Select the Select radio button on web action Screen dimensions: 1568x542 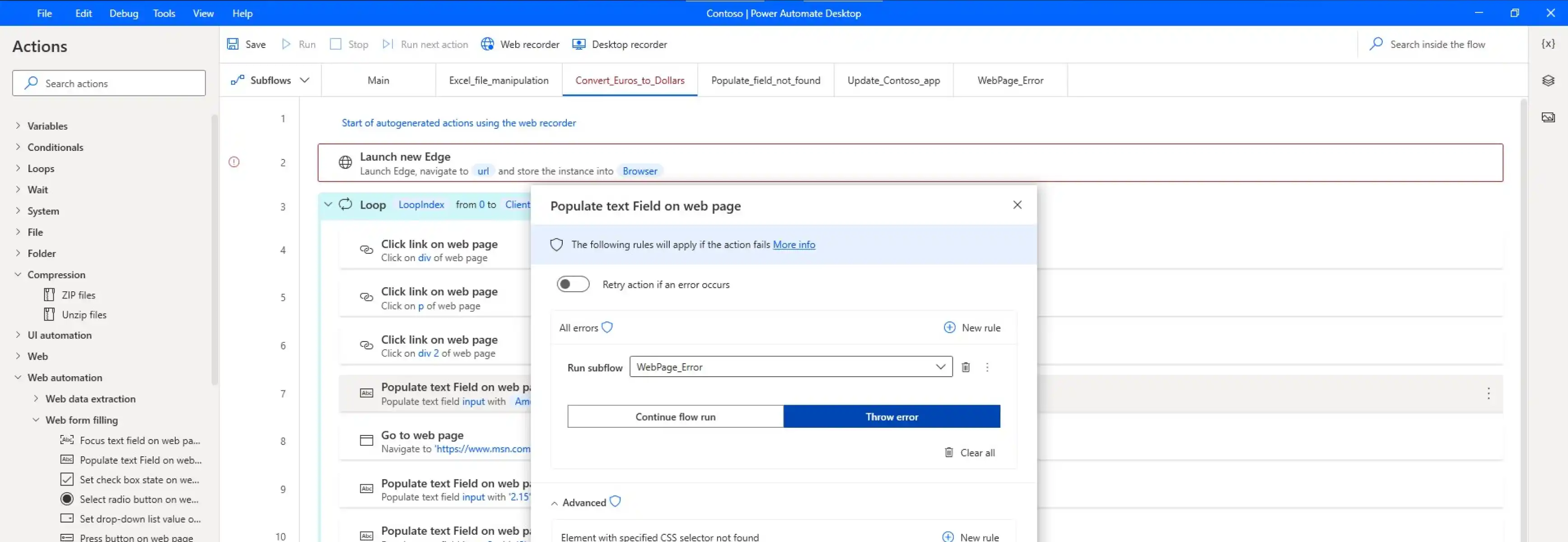pyautogui.click(x=130, y=499)
